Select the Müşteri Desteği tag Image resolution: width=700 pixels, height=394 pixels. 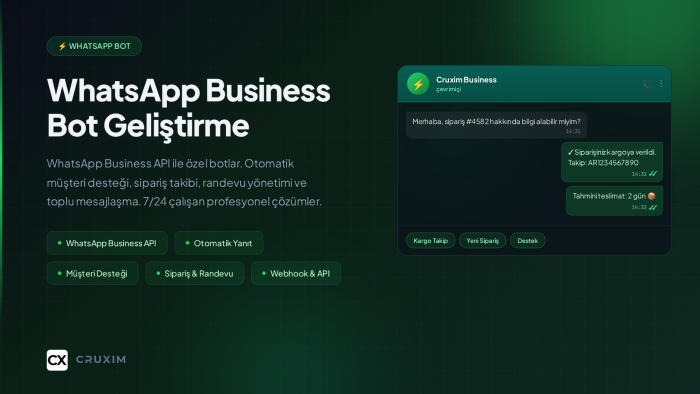pyautogui.click(x=92, y=273)
